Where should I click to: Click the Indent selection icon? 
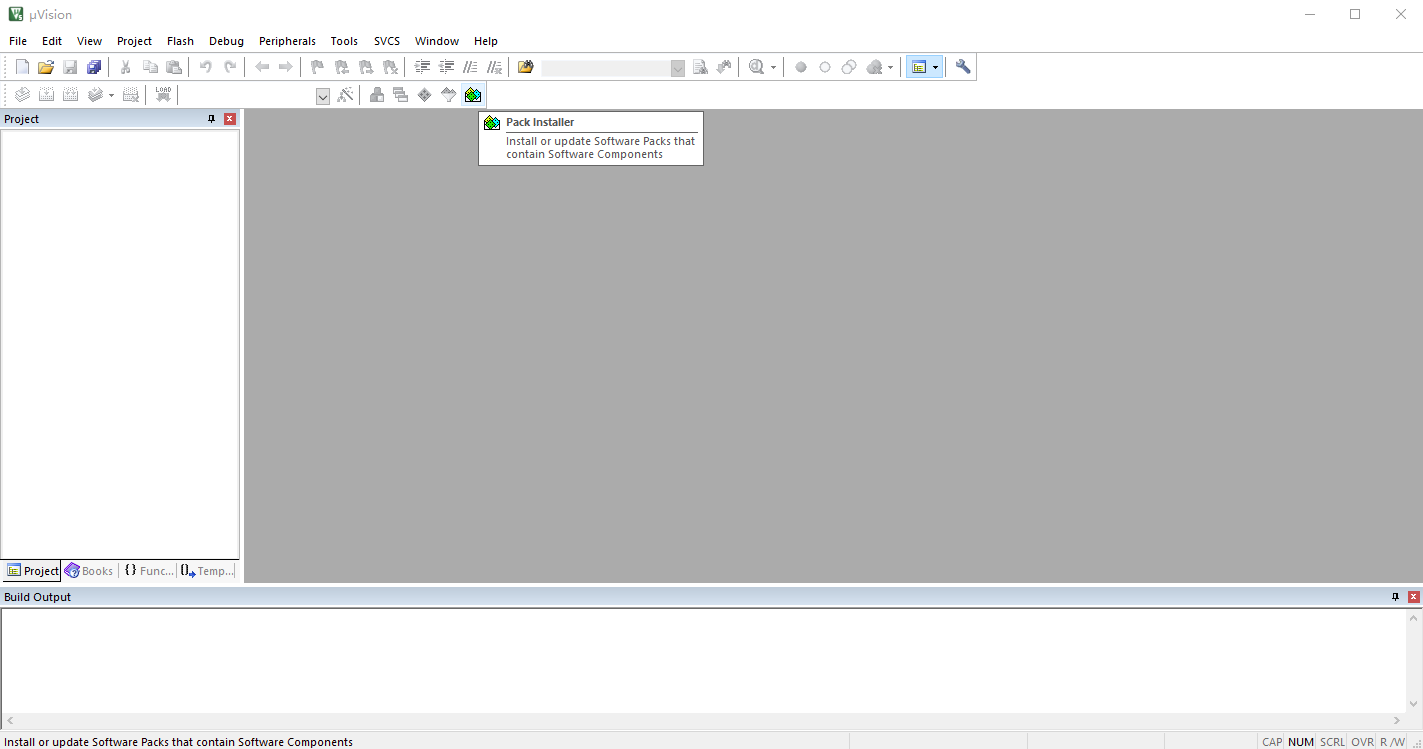(x=422, y=67)
